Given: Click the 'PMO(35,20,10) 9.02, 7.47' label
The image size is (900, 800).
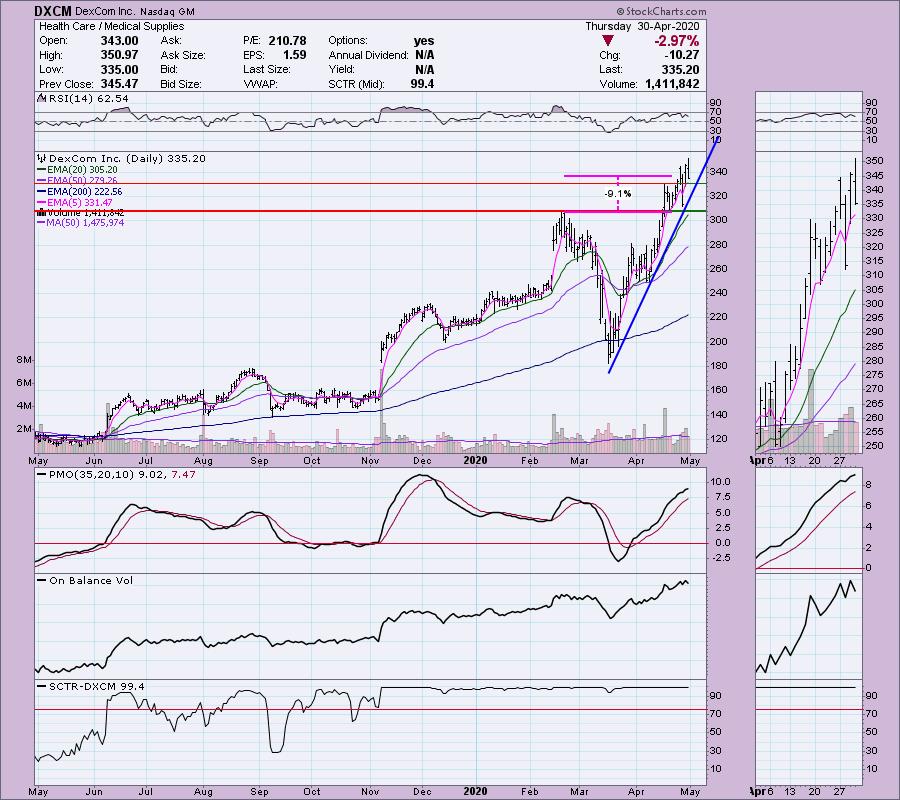Looking at the screenshot, I should [x=122, y=475].
